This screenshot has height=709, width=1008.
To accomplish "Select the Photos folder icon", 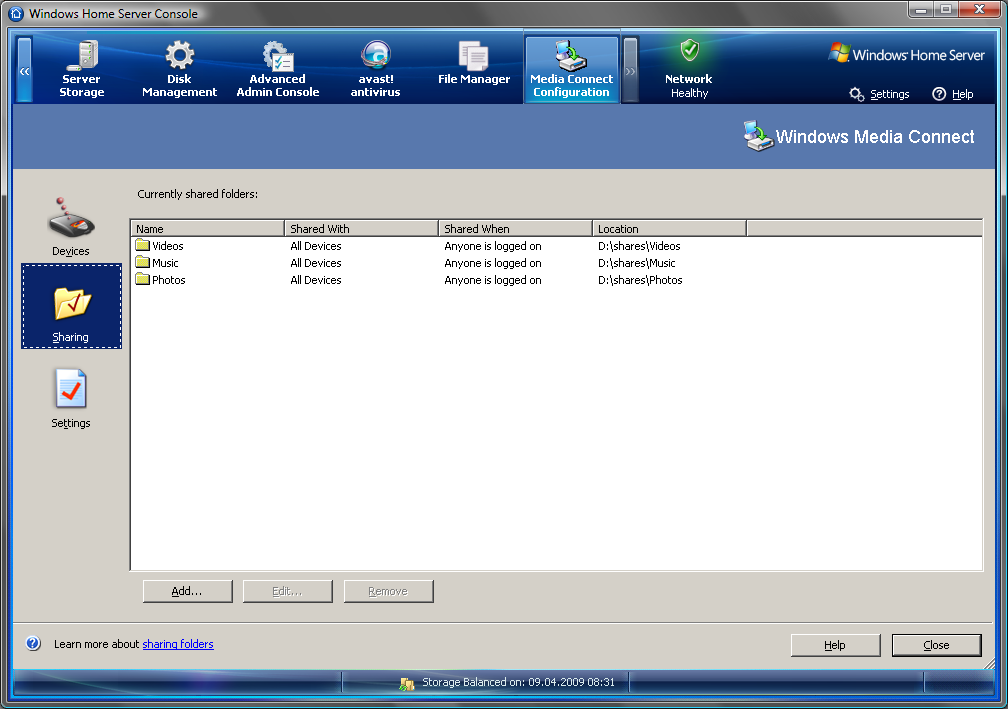I will pyautogui.click(x=143, y=279).
